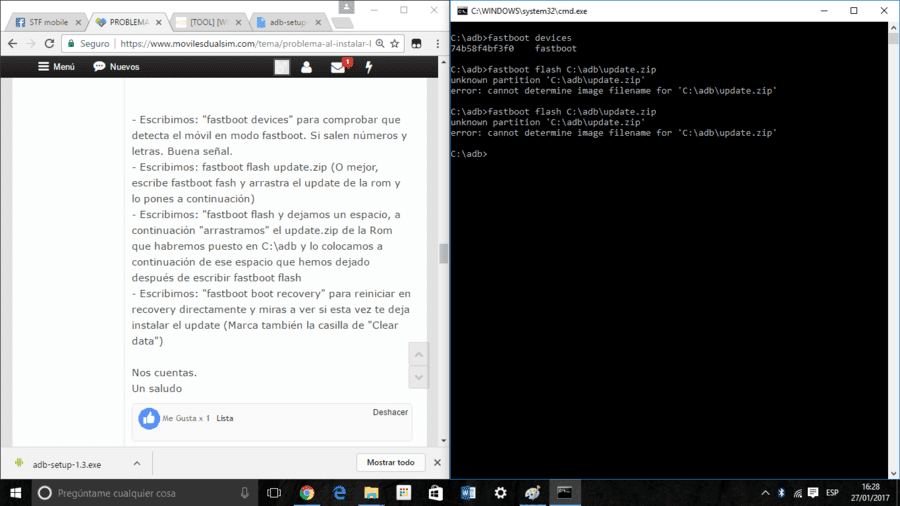Close the STF mobile tab
The width and height of the screenshot is (900, 506).
click(x=79, y=22)
